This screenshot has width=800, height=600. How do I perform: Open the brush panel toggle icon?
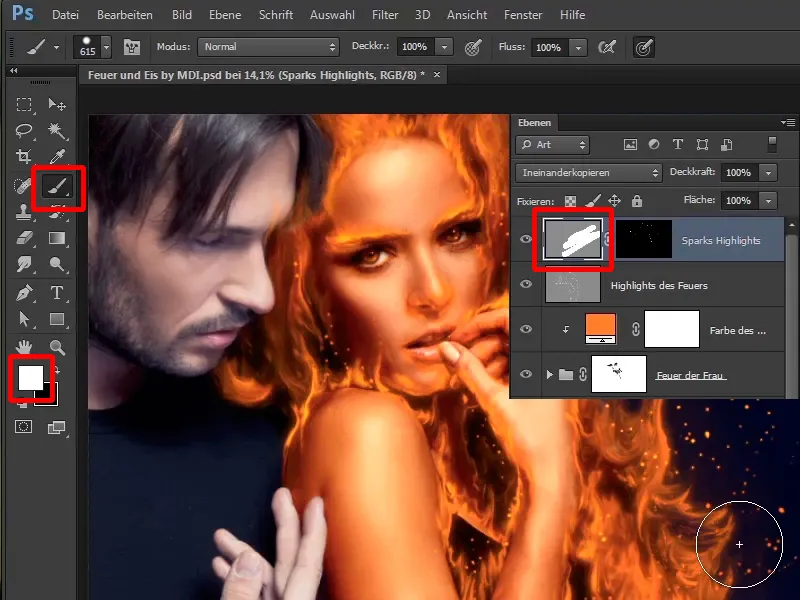[x=132, y=47]
